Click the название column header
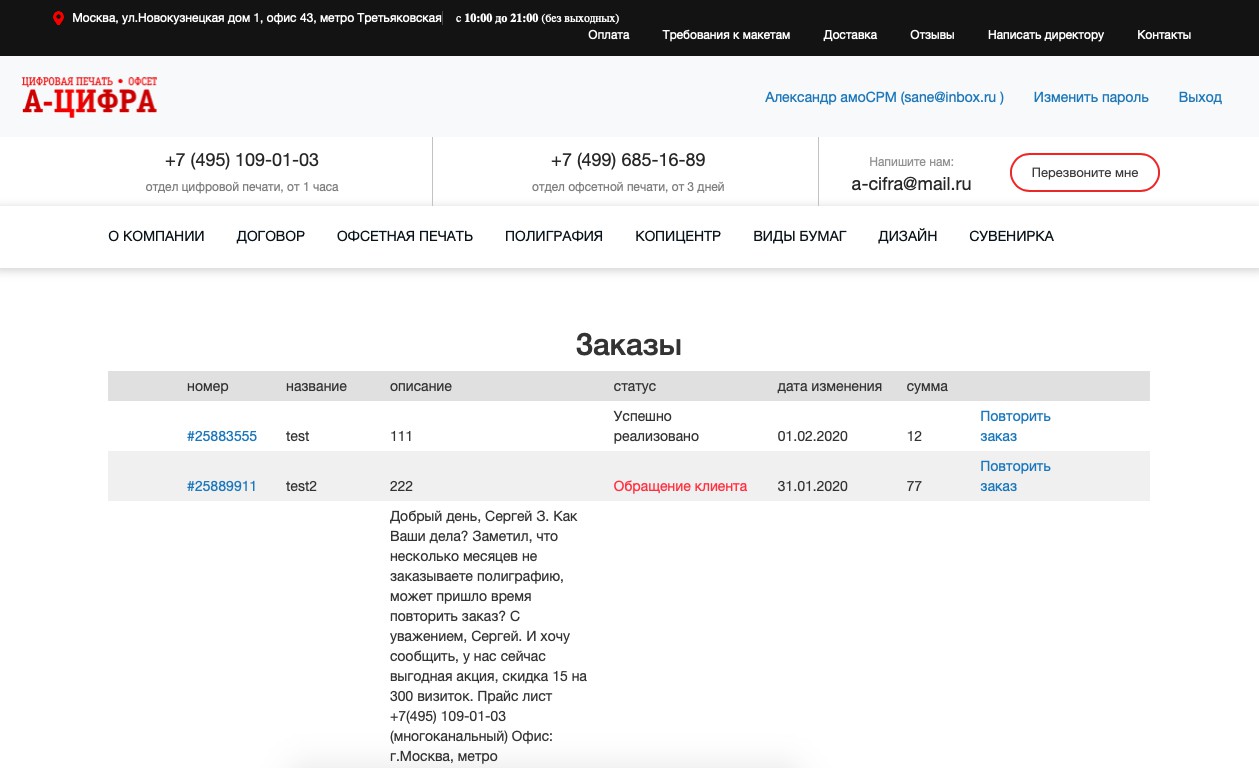This screenshot has height=768, width=1259. click(316, 386)
